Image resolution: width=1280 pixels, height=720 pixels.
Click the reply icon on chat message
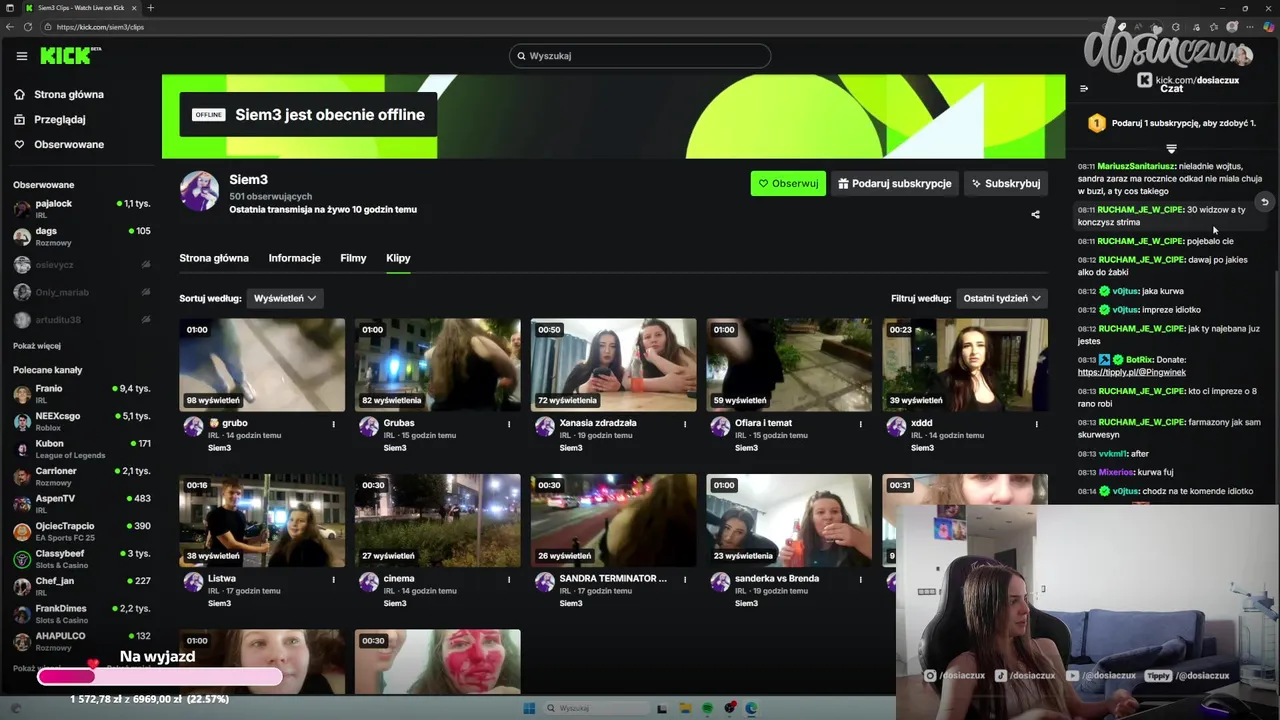click(1264, 202)
